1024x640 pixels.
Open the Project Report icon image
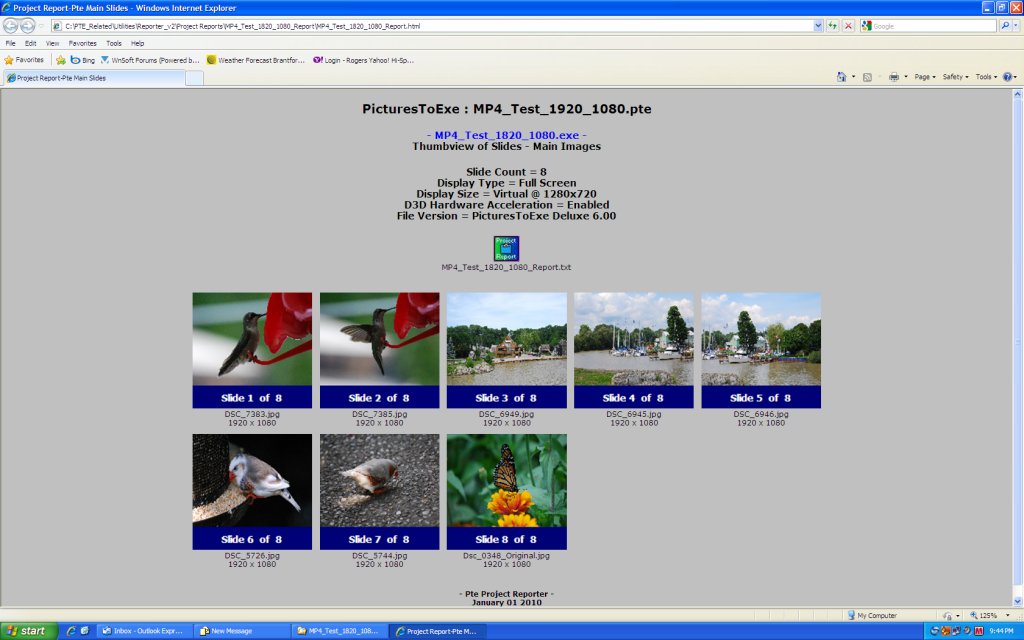pos(506,248)
